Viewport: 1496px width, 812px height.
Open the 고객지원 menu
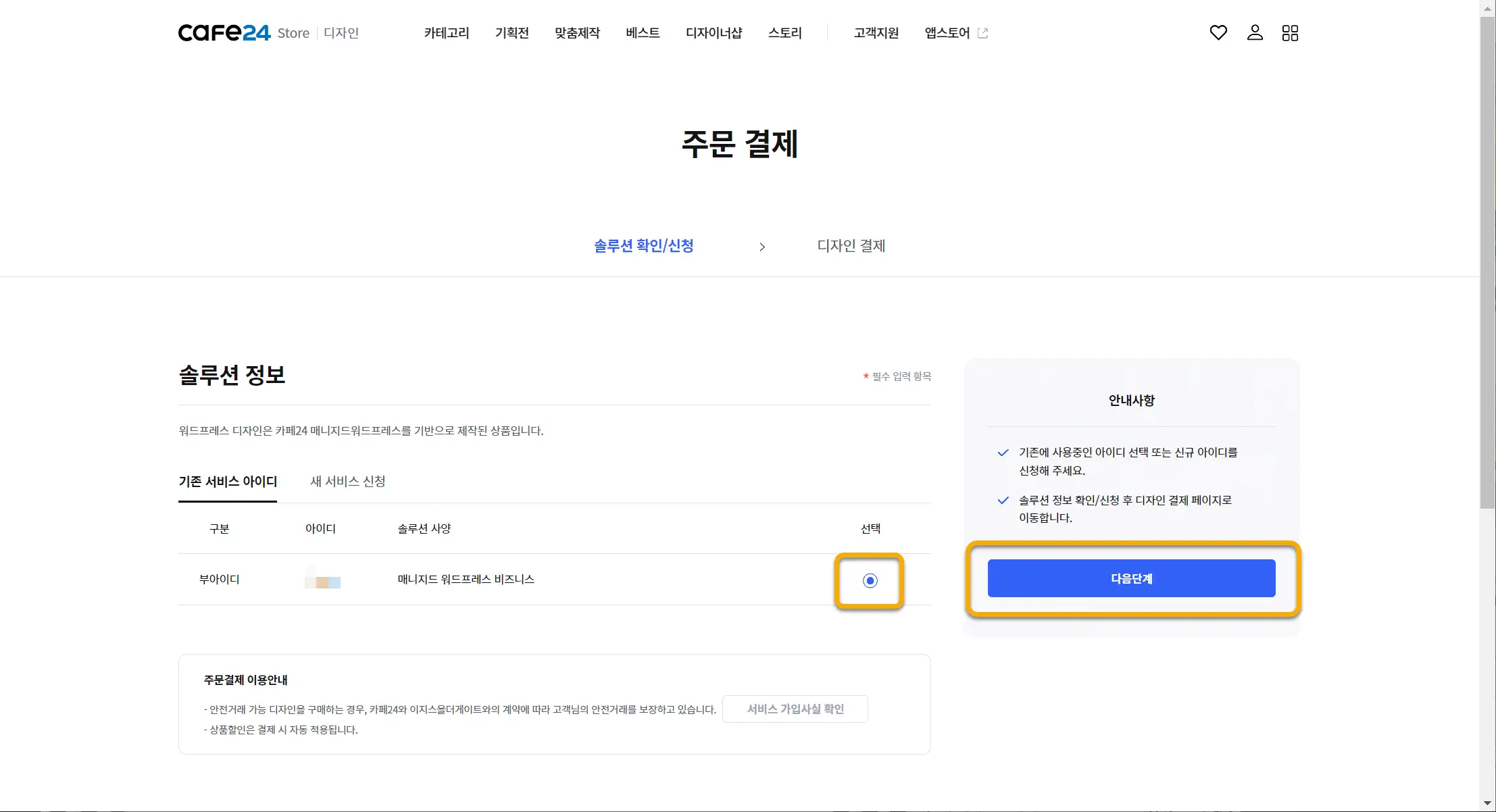pos(875,32)
